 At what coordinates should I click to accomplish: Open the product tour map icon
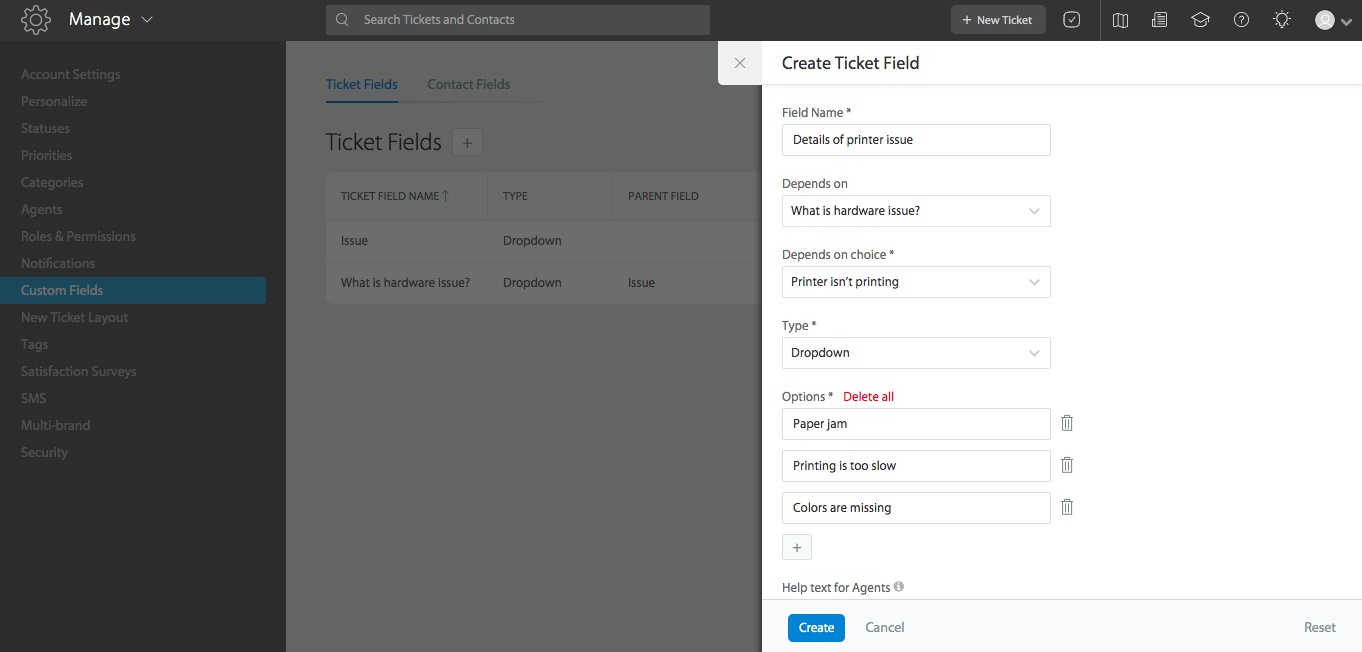tap(1119, 19)
